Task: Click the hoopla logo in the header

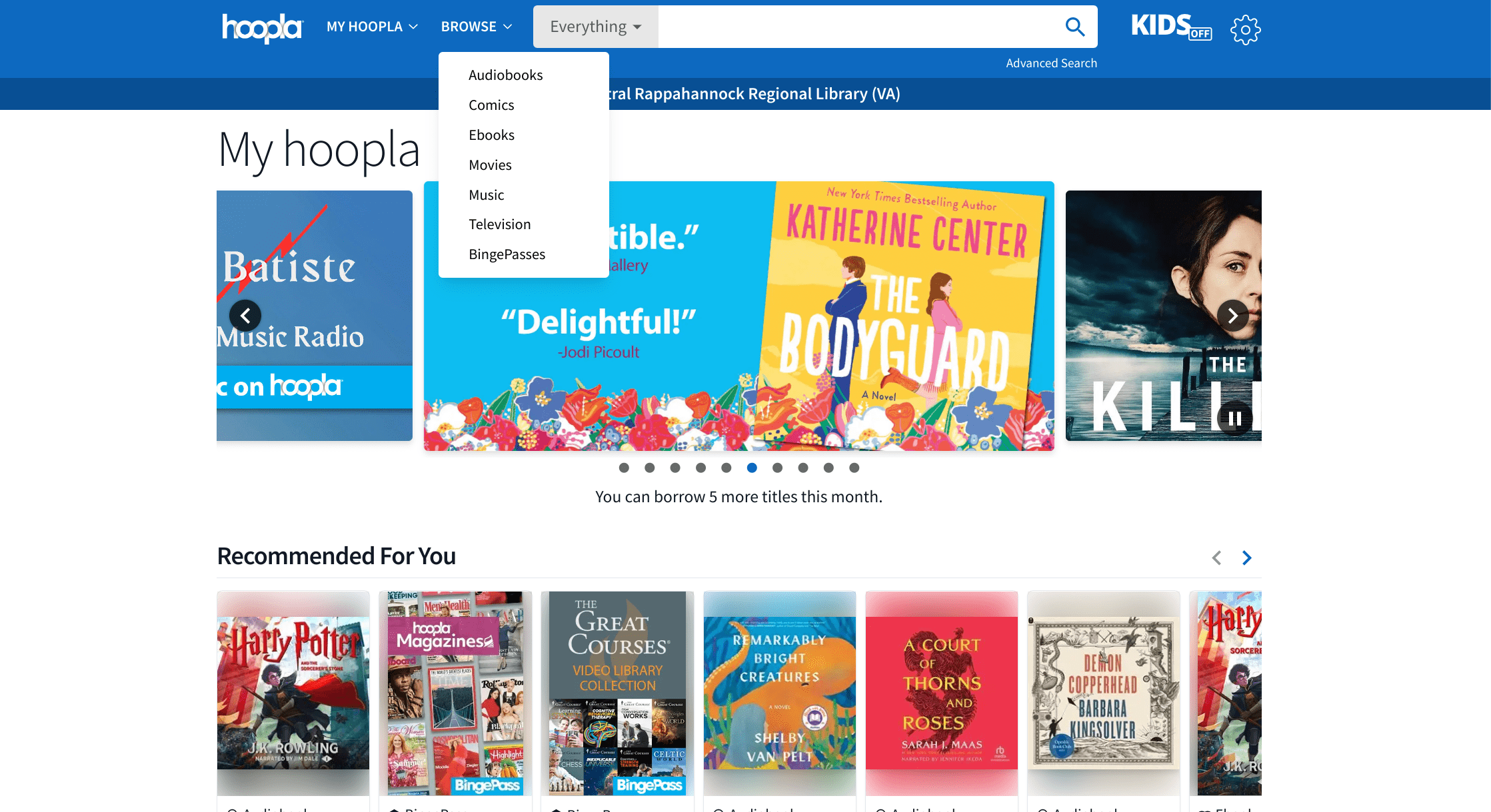Action: coord(263,27)
